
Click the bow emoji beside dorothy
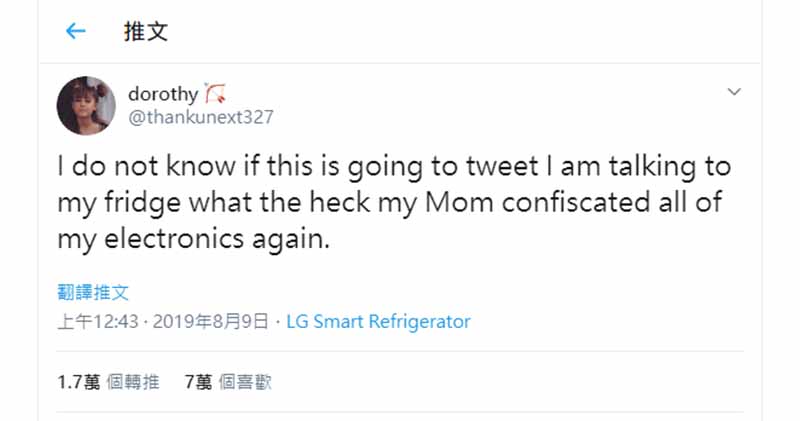point(217,94)
